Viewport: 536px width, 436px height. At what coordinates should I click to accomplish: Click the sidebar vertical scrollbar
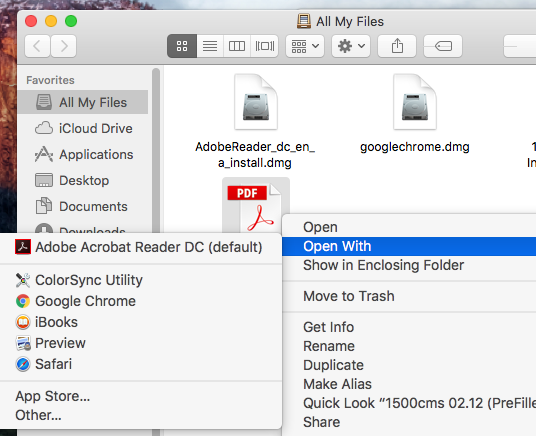pos(156,150)
